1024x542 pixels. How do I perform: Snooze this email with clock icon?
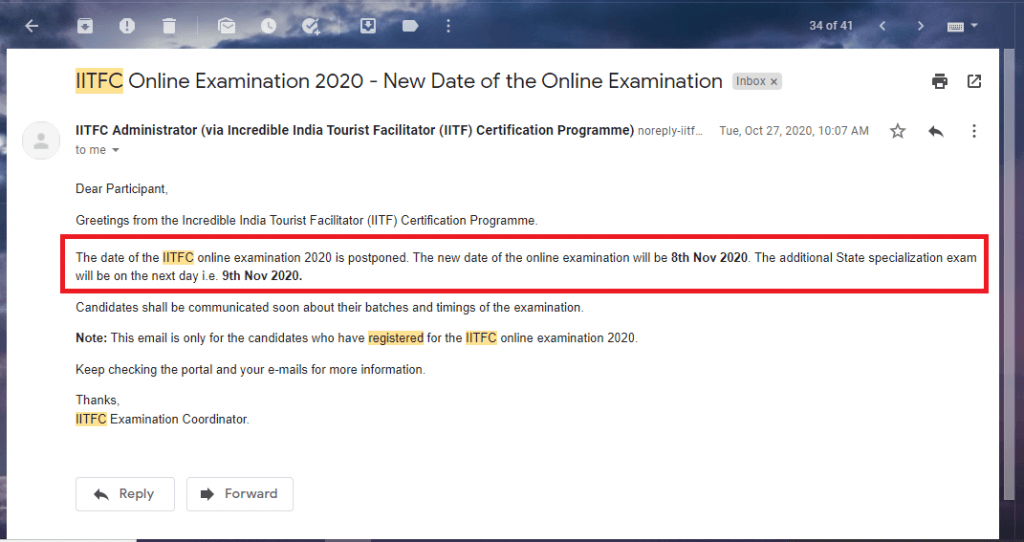[268, 25]
